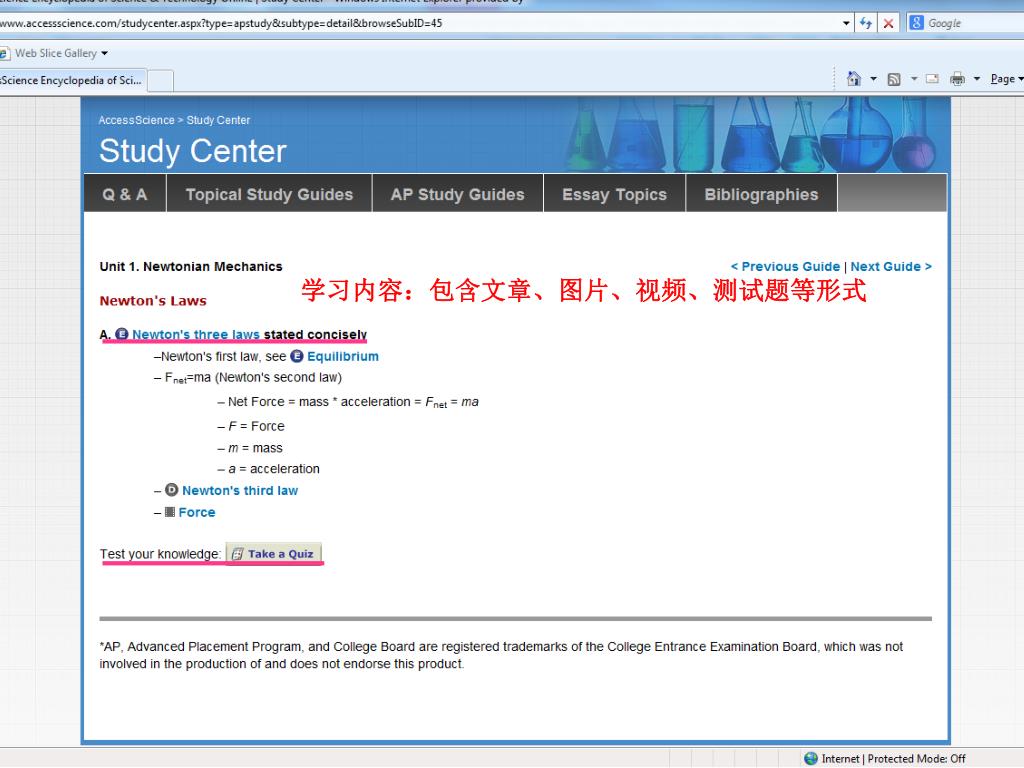Open the Bibliographies tab
The height and width of the screenshot is (768, 1024).
[x=761, y=193]
